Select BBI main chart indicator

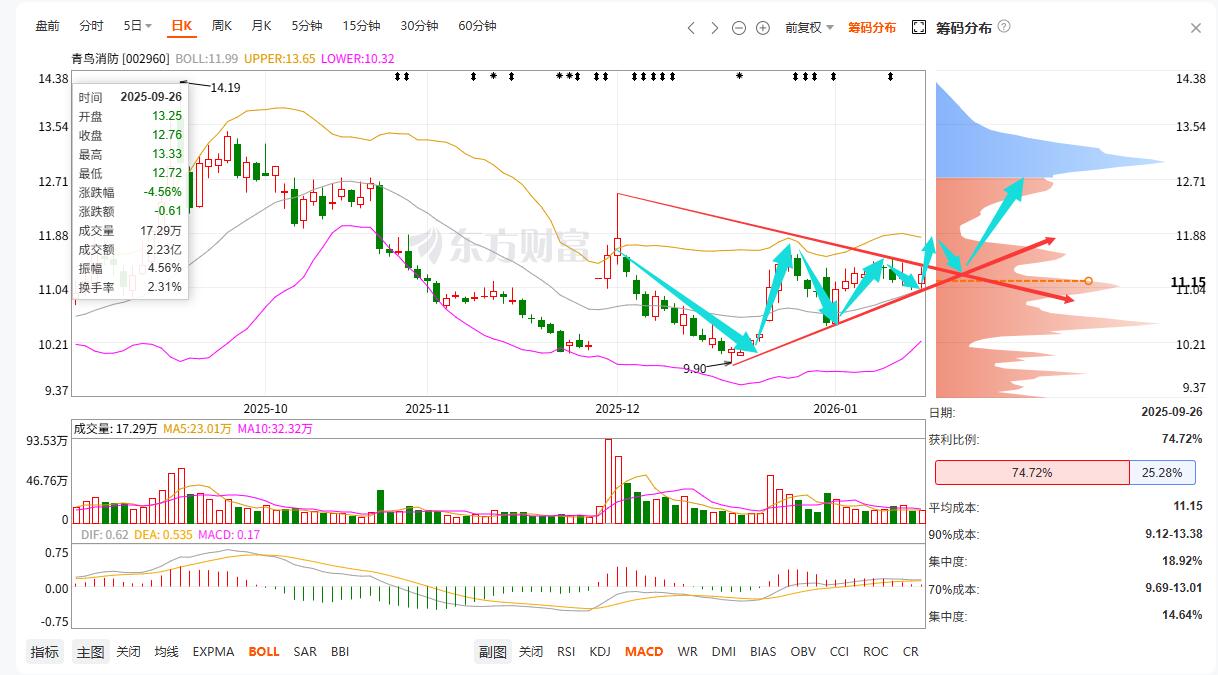coord(340,652)
